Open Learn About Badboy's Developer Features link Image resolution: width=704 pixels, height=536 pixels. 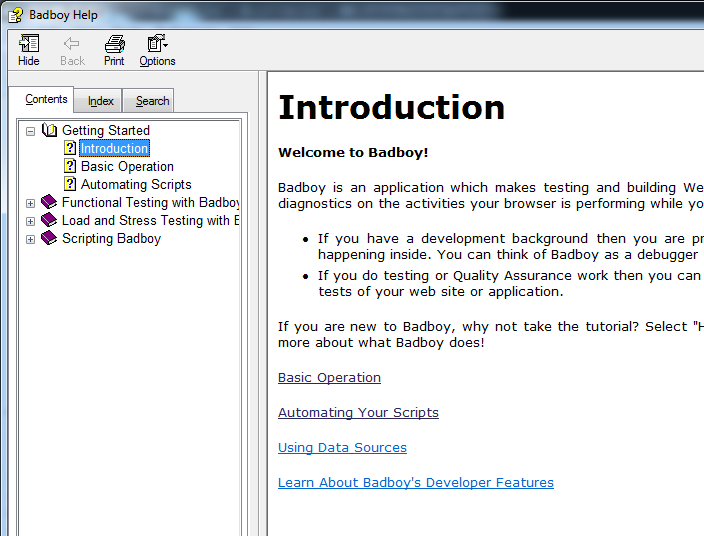[x=416, y=483]
